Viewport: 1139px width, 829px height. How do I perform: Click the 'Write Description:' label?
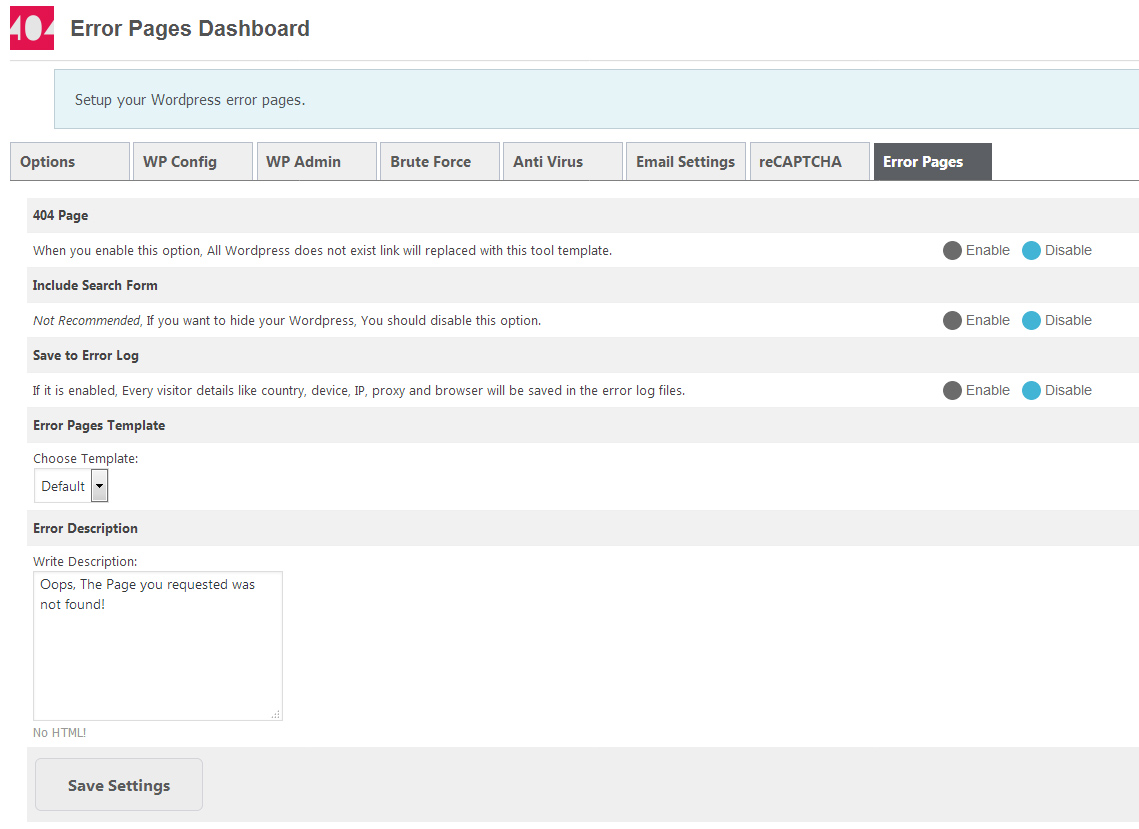tap(85, 562)
